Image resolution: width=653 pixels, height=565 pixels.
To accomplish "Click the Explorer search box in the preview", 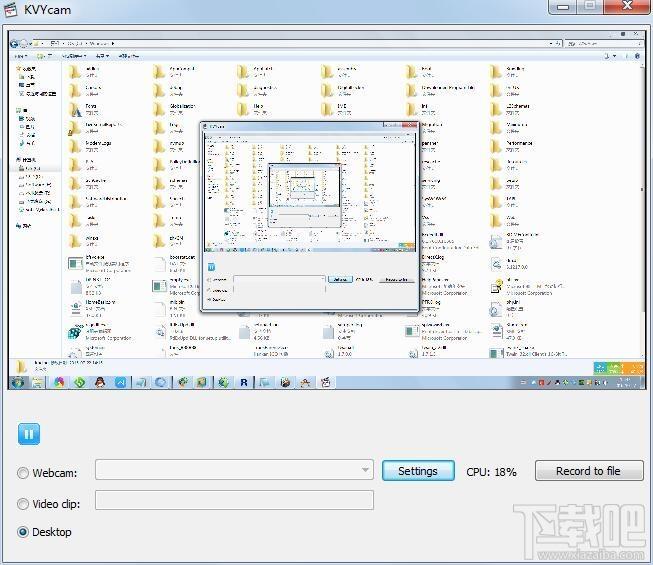I will tap(606, 43).
